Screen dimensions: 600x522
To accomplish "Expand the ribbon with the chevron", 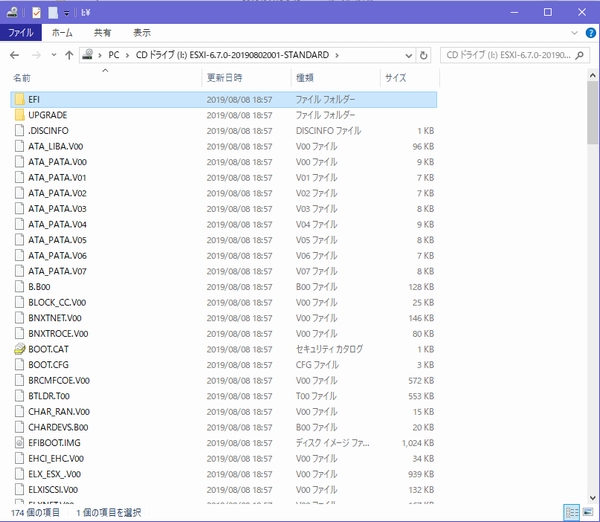I will (x=574, y=33).
